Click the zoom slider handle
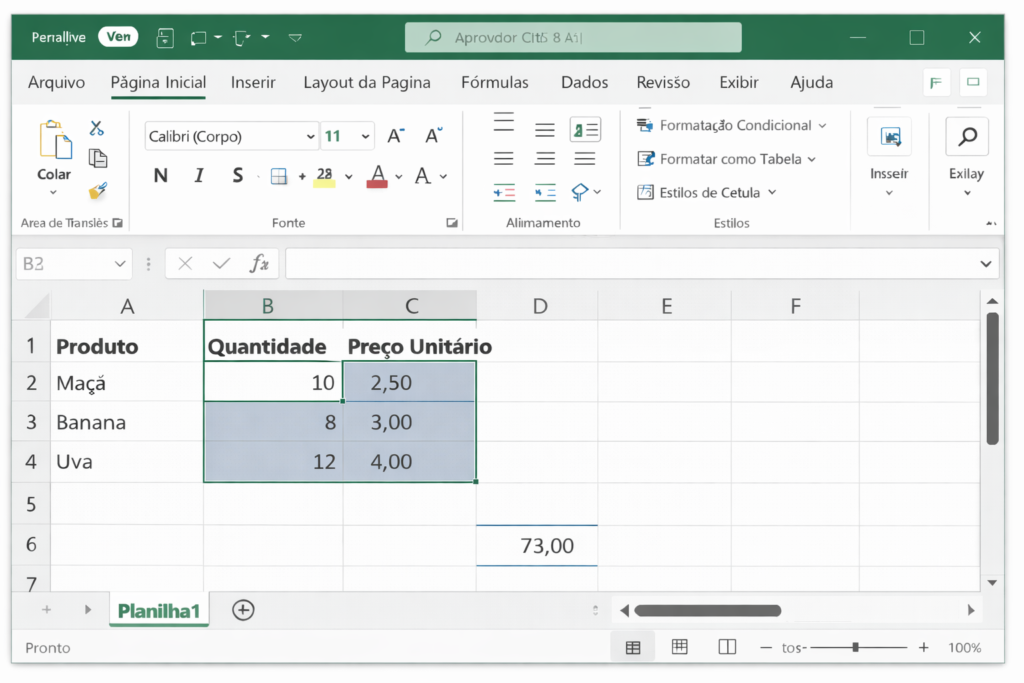 855,647
